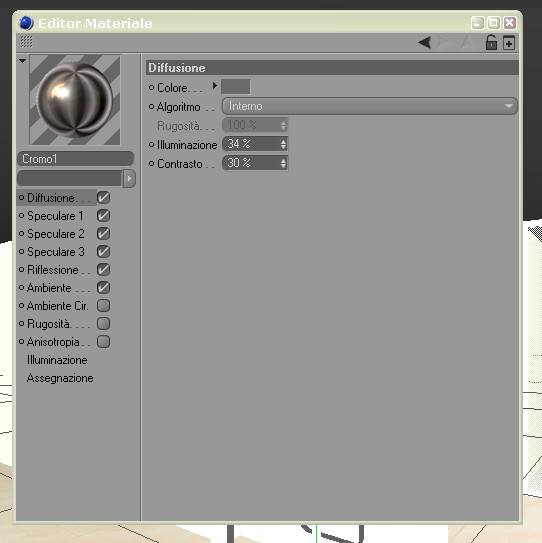
Task: Click the empty field below Cromo1
Action: pos(70,178)
